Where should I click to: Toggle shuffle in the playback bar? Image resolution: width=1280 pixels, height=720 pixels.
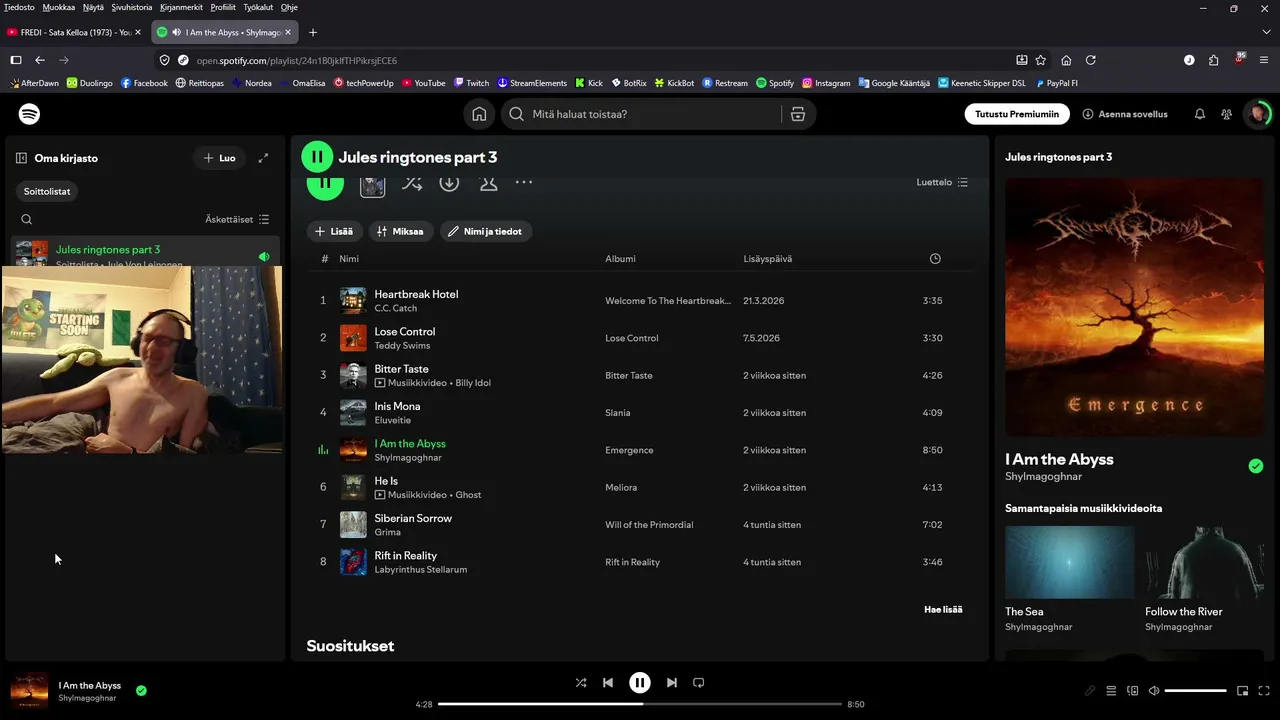[x=581, y=683]
